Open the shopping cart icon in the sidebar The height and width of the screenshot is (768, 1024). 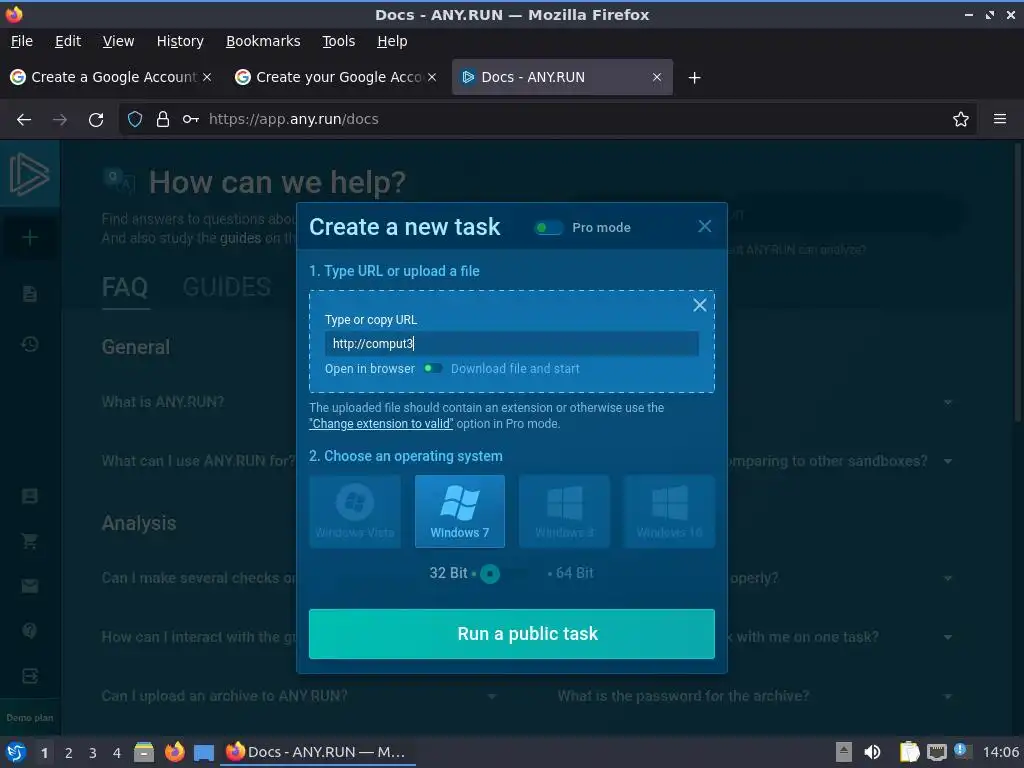coord(29,541)
